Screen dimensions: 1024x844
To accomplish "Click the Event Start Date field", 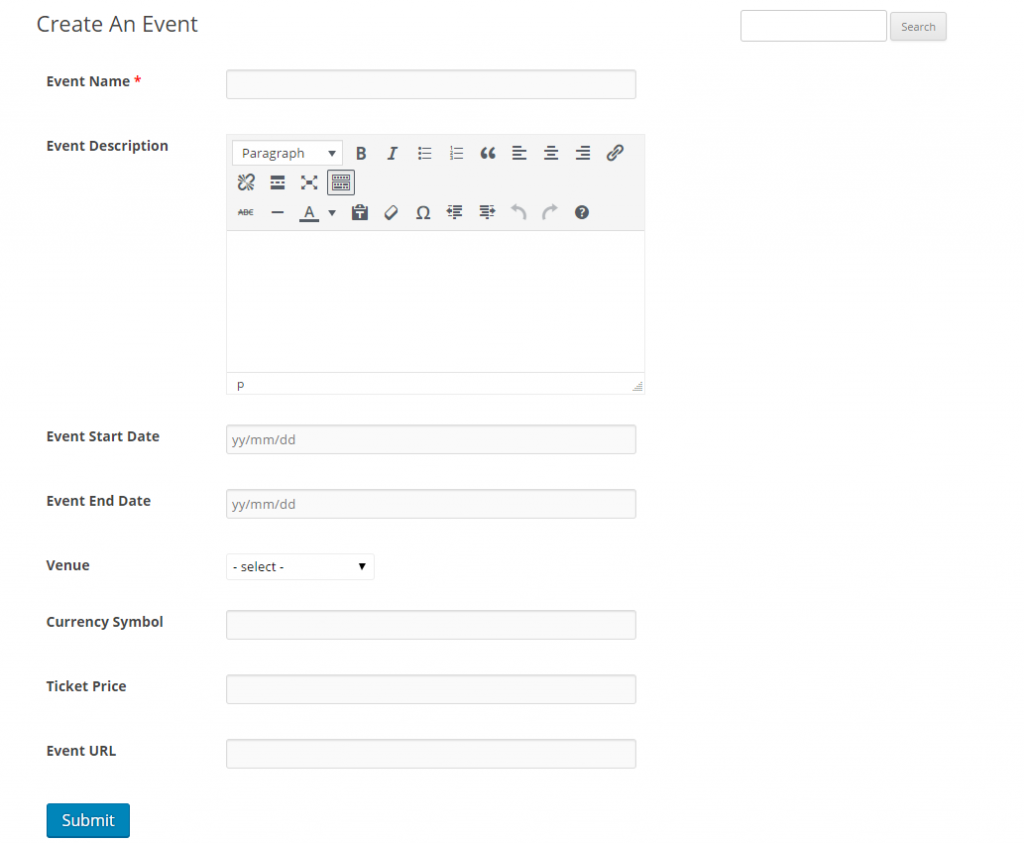I will 430,439.
